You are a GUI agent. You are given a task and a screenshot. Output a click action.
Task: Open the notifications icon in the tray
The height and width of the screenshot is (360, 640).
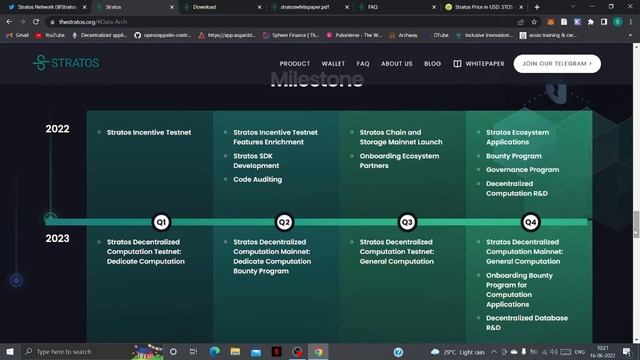(x=627, y=351)
